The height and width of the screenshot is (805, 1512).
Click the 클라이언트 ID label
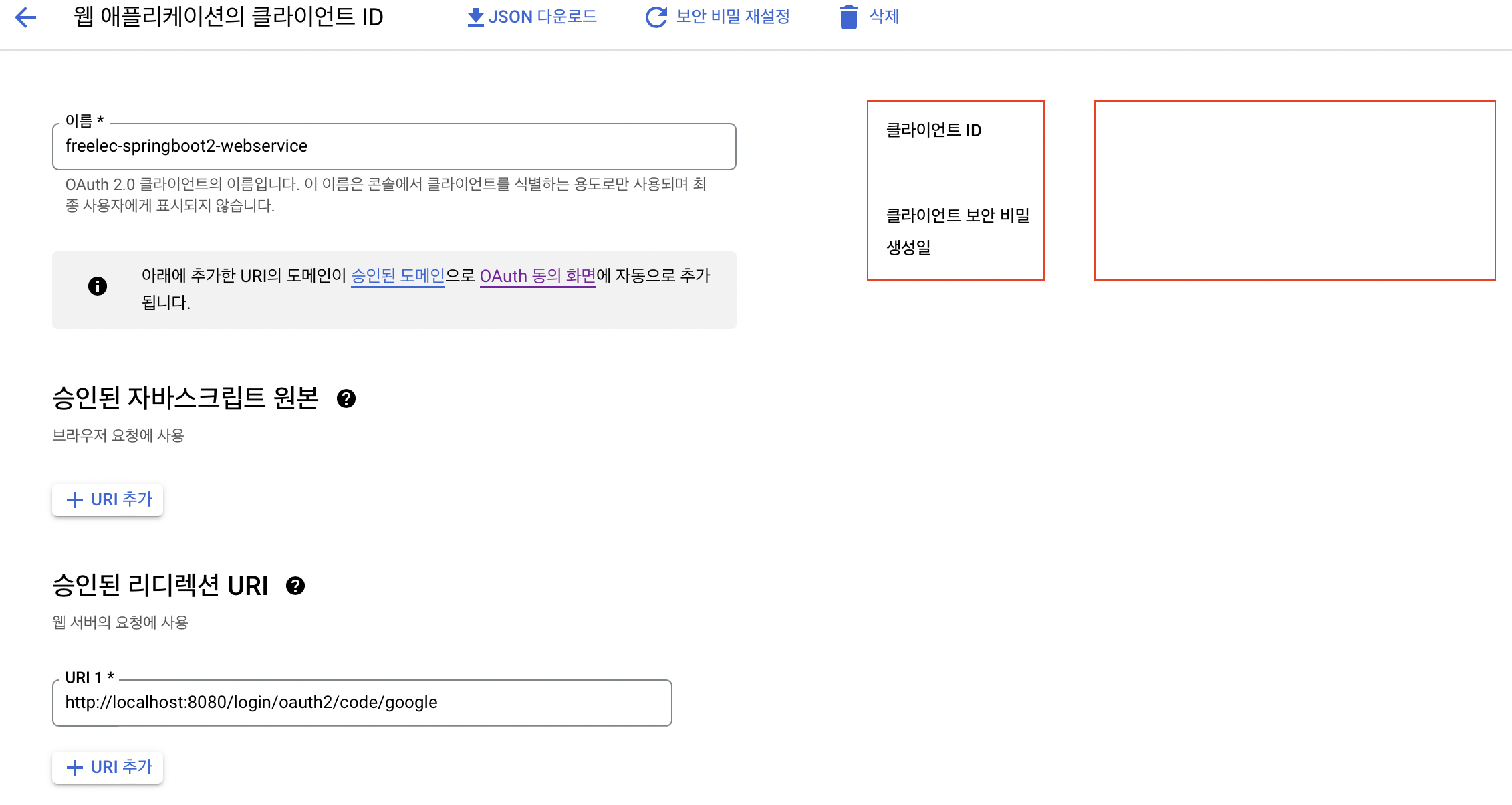934,130
